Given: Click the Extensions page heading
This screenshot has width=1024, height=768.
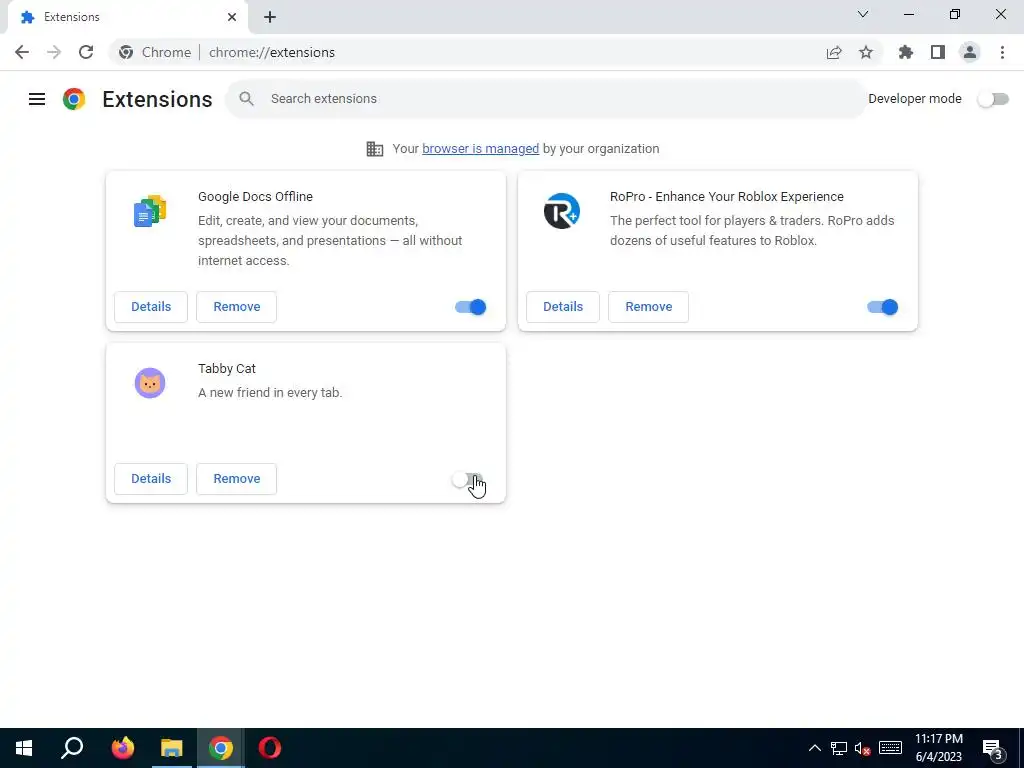Looking at the screenshot, I should [x=157, y=99].
